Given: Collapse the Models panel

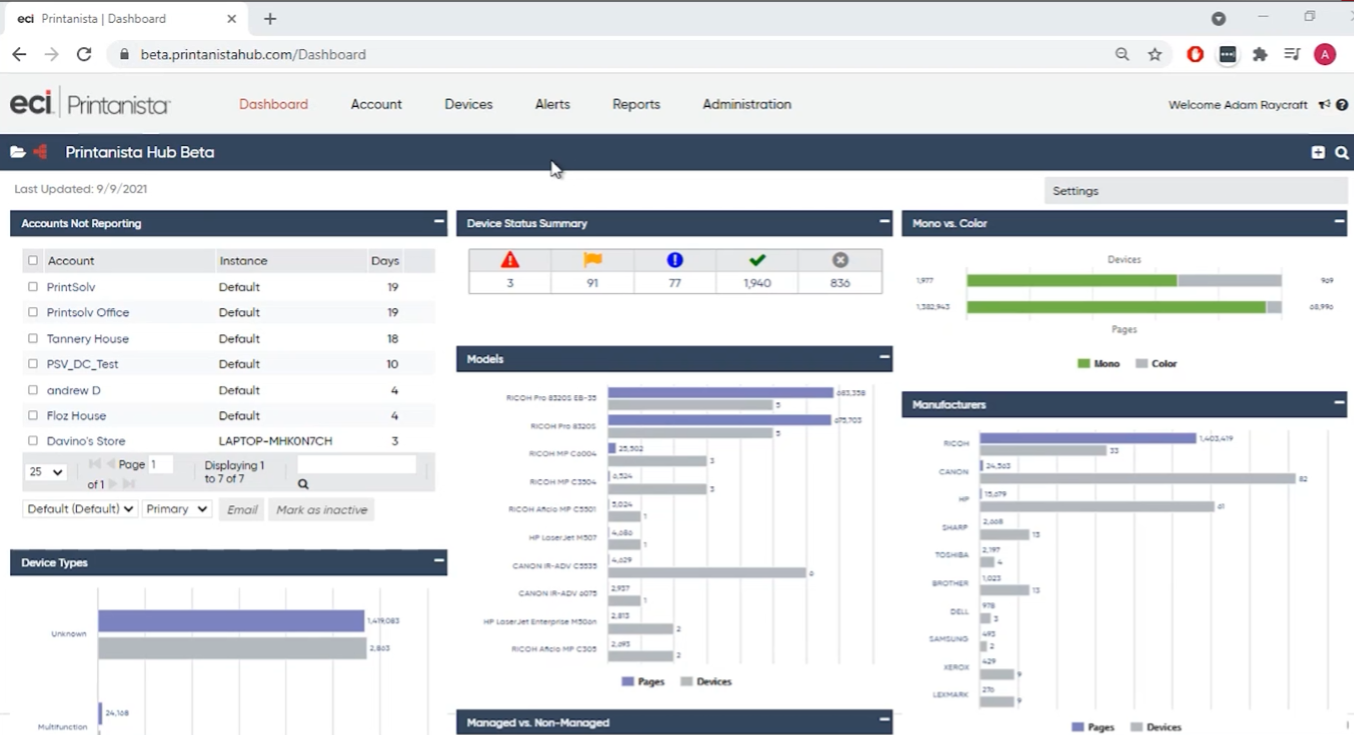Looking at the screenshot, I should click(x=884, y=357).
